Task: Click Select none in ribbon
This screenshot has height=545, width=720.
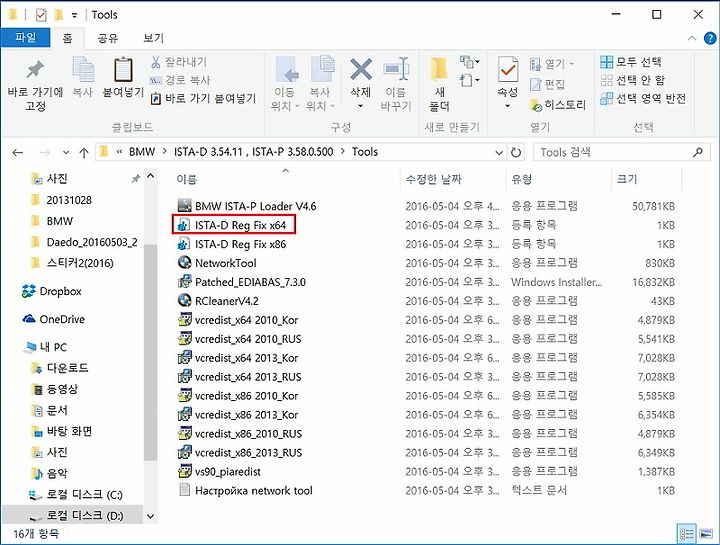Action: (633, 80)
